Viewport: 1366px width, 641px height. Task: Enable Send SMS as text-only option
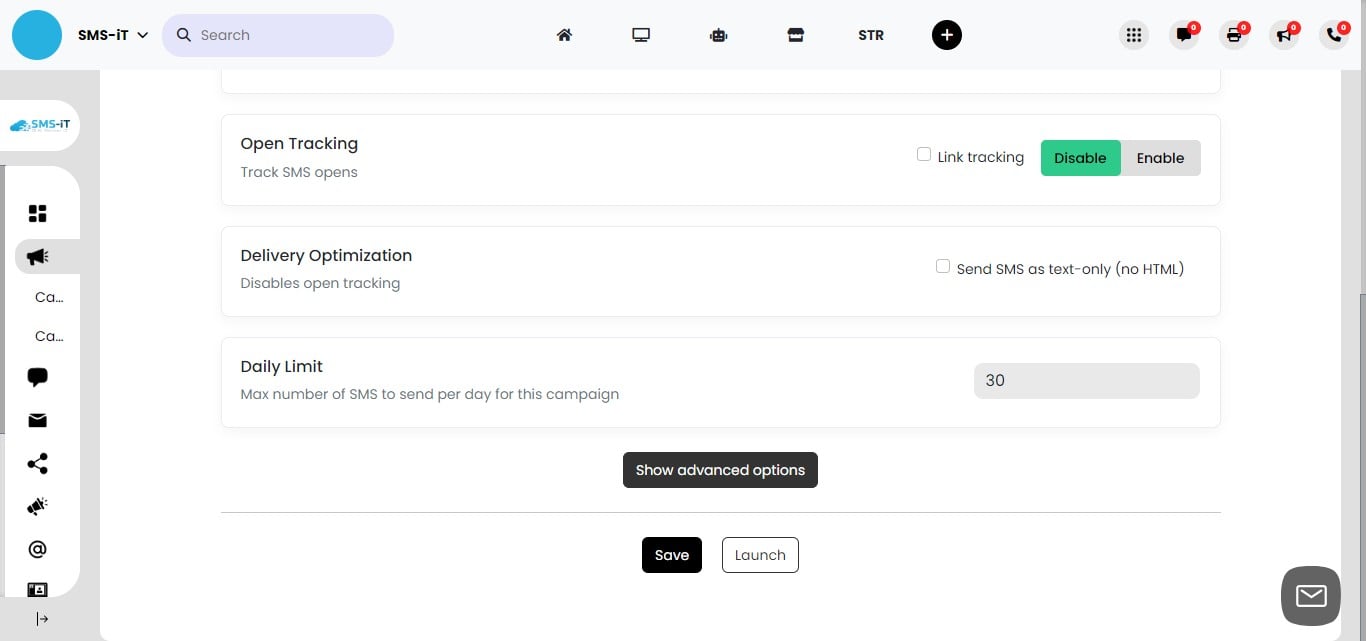coord(942,265)
